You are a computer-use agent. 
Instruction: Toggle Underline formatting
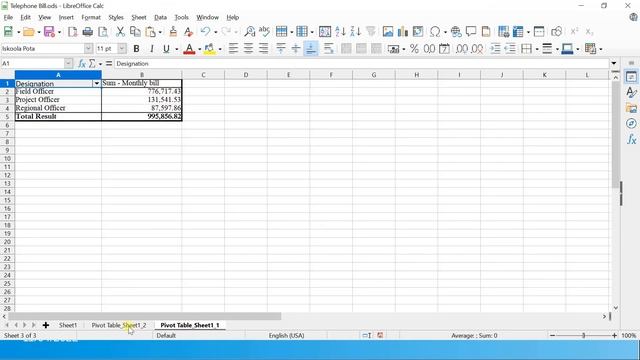pos(166,49)
